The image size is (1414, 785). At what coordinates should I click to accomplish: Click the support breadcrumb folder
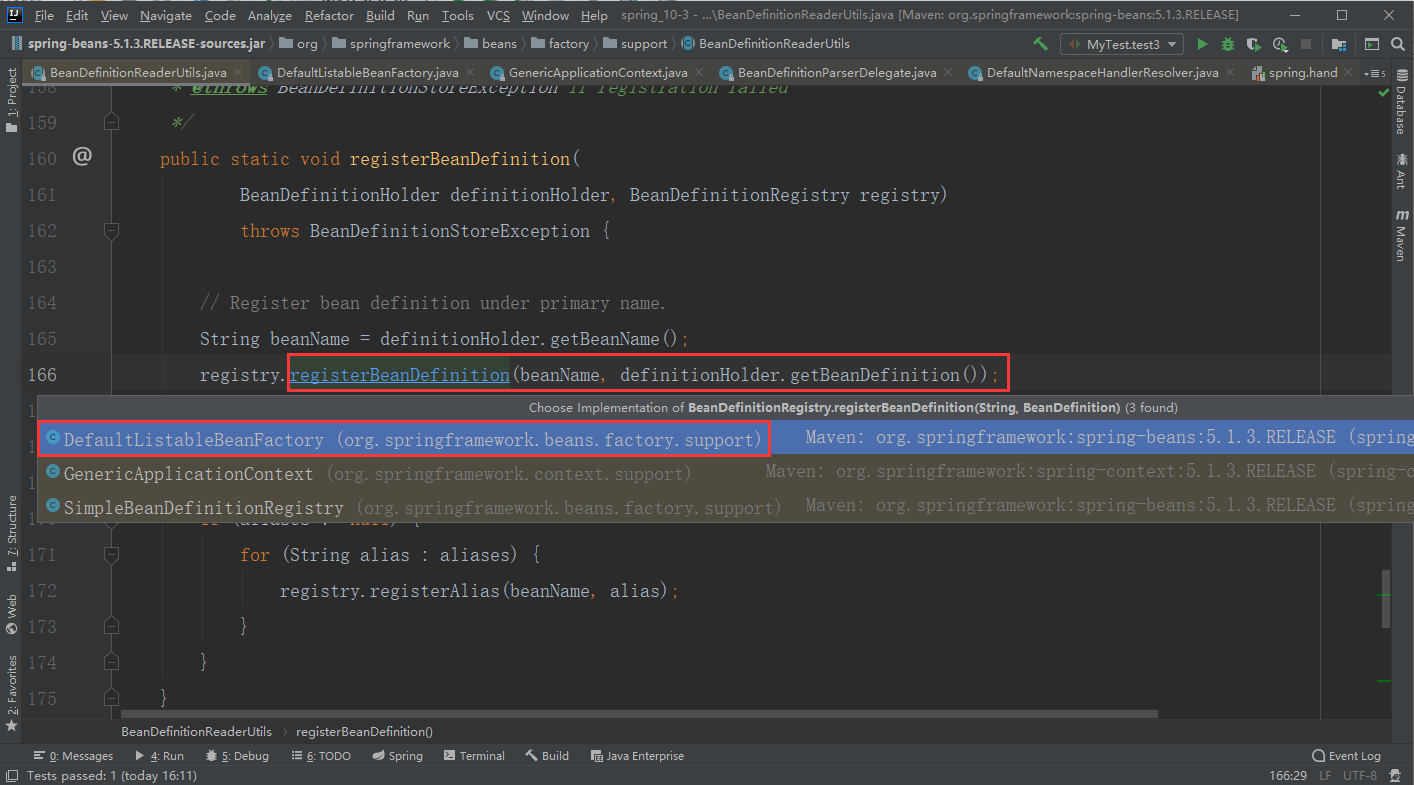[635, 44]
